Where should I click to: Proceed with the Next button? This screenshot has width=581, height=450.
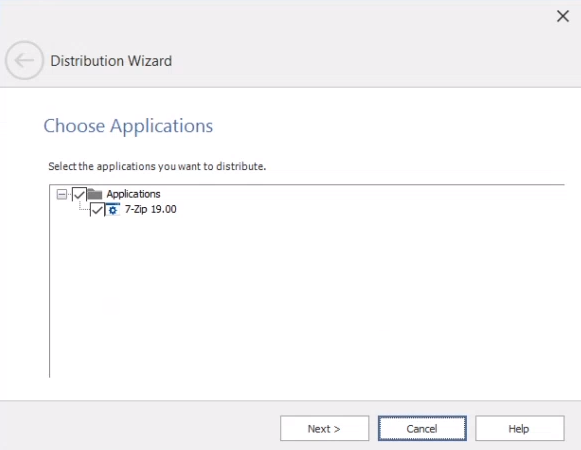[325, 429]
